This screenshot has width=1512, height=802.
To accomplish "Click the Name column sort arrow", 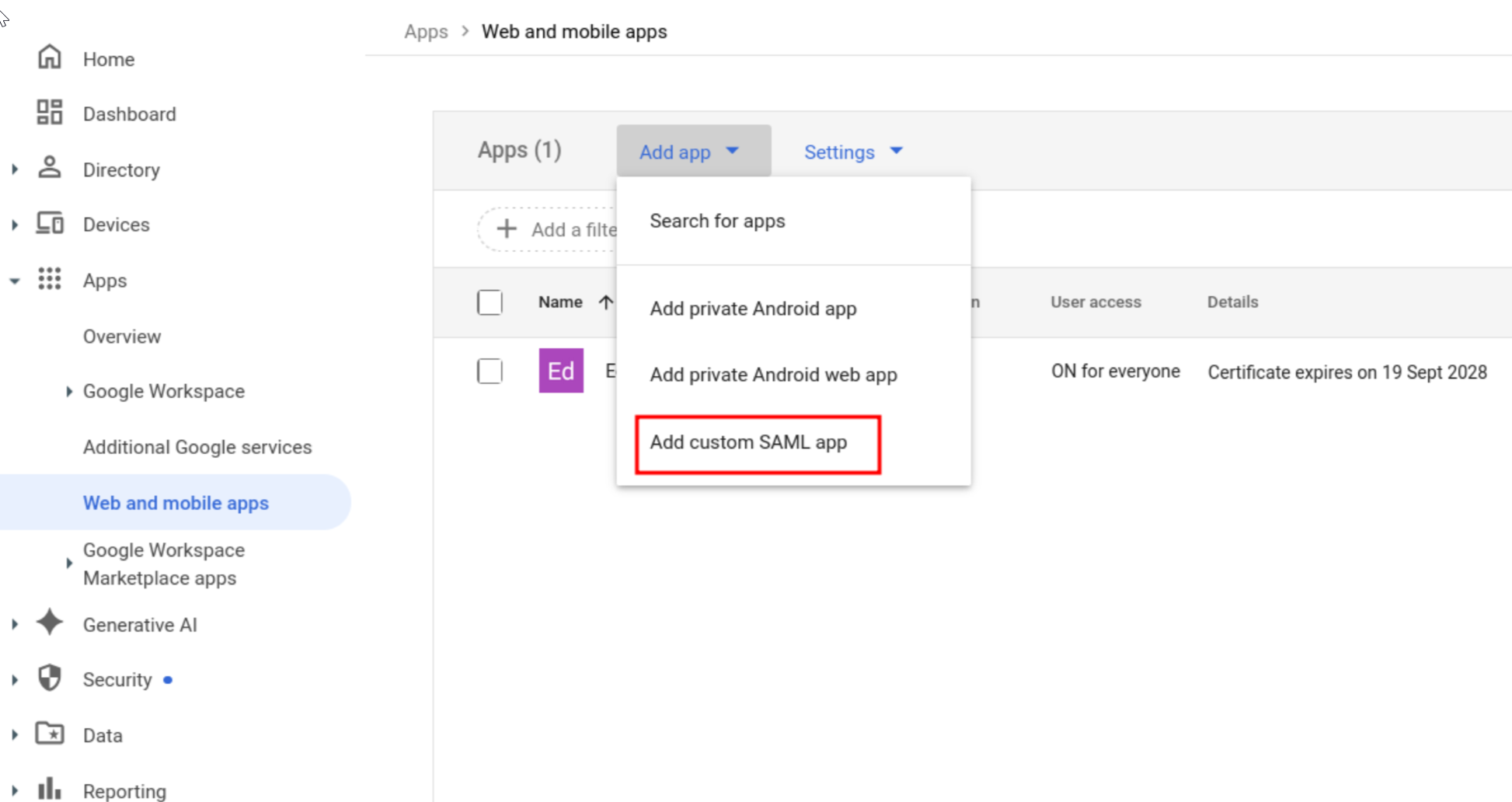I will (606, 302).
